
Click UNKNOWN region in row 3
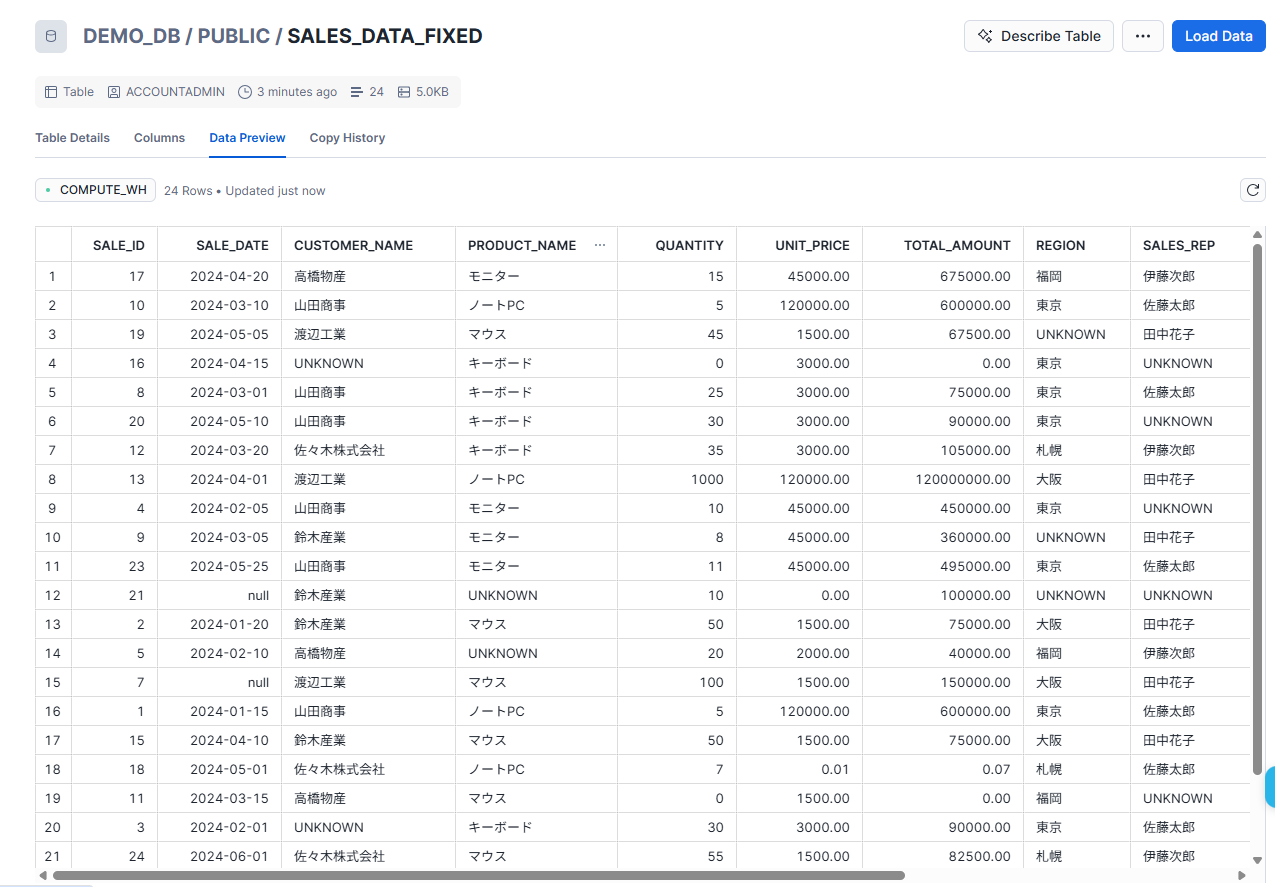coord(1077,334)
